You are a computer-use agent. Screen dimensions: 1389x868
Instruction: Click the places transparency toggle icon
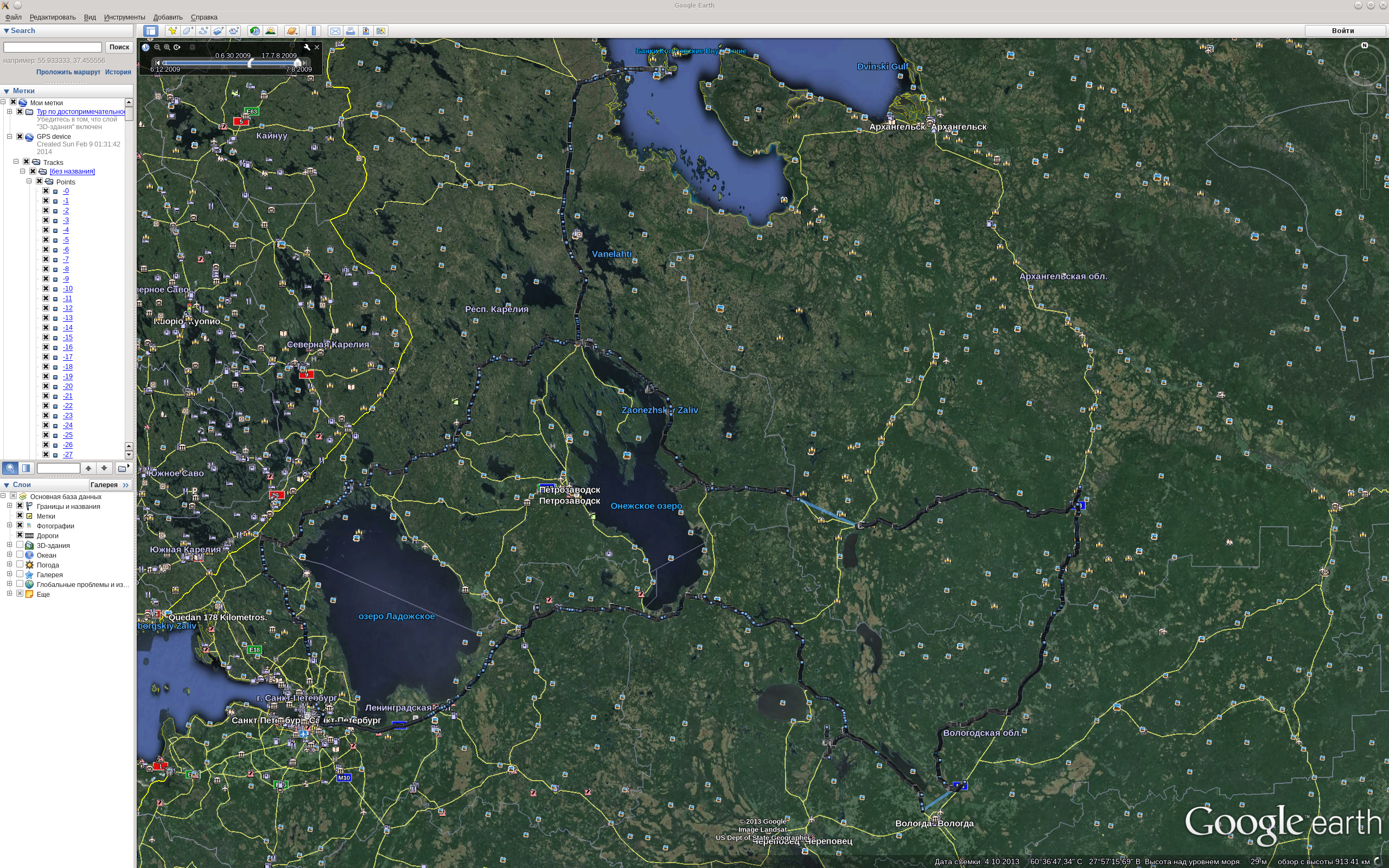[x=26, y=468]
